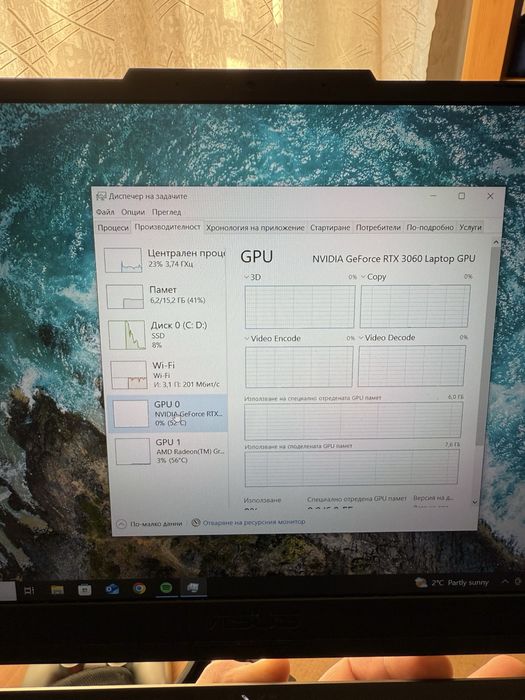
Task: Click scrollbar up arrow in GPU pane
Action: point(496,242)
